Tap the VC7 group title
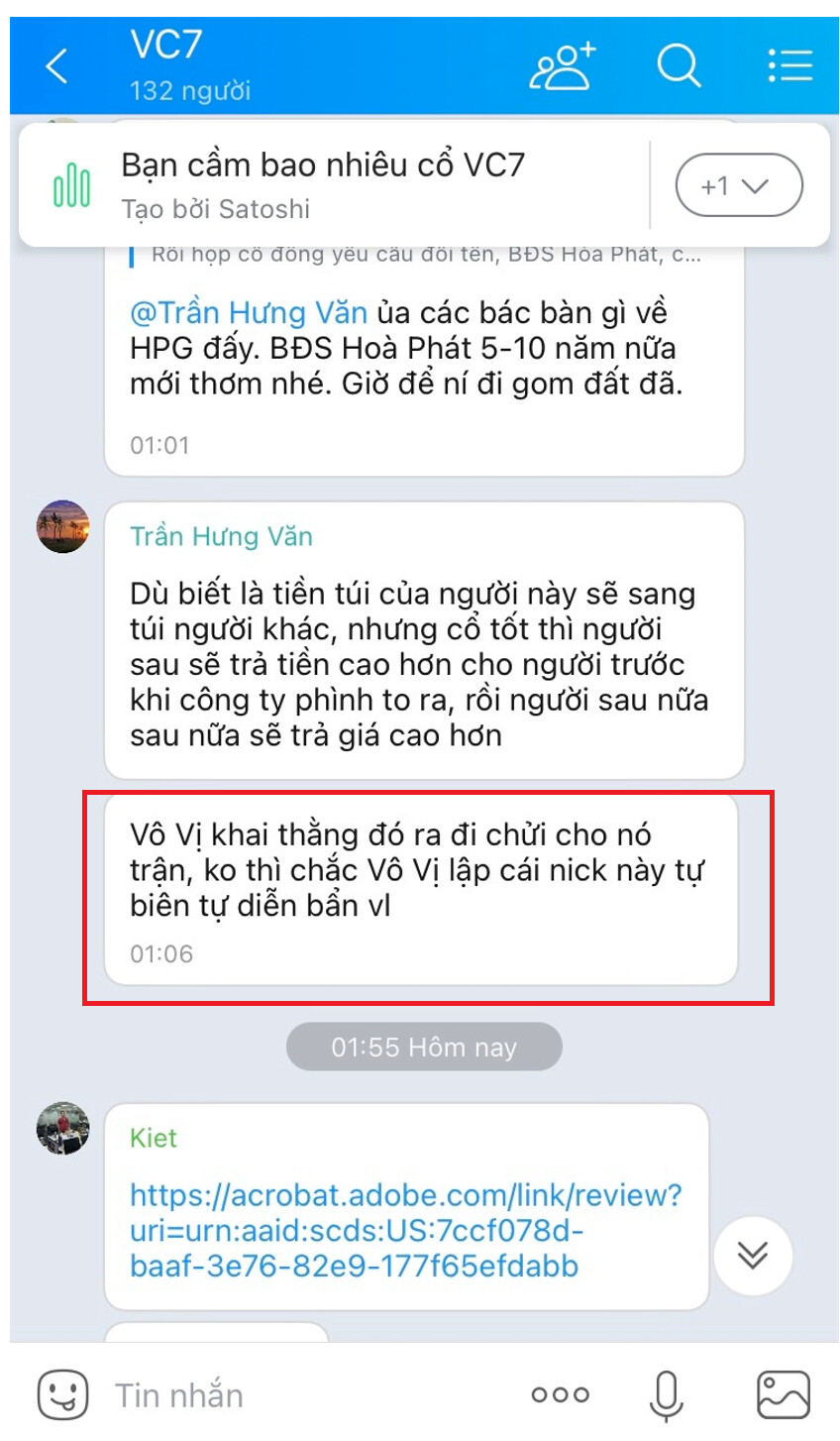Screen dimensions: 840x1441 point(166,46)
